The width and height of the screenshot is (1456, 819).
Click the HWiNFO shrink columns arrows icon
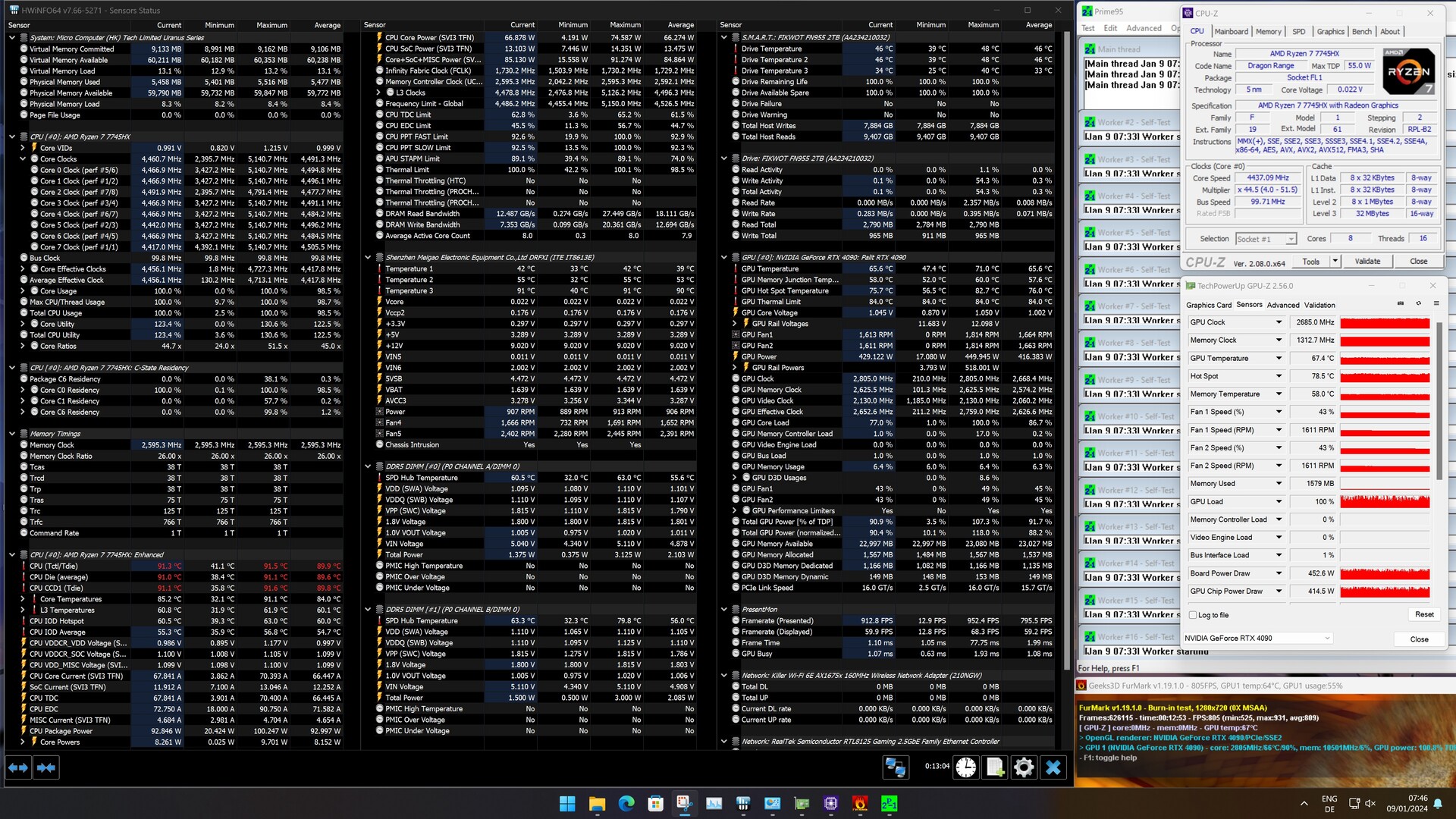pos(46,767)
